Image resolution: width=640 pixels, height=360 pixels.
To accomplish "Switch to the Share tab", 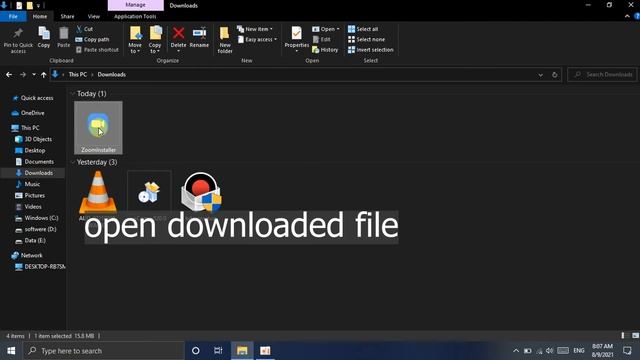I will click(x=67, y=16).
